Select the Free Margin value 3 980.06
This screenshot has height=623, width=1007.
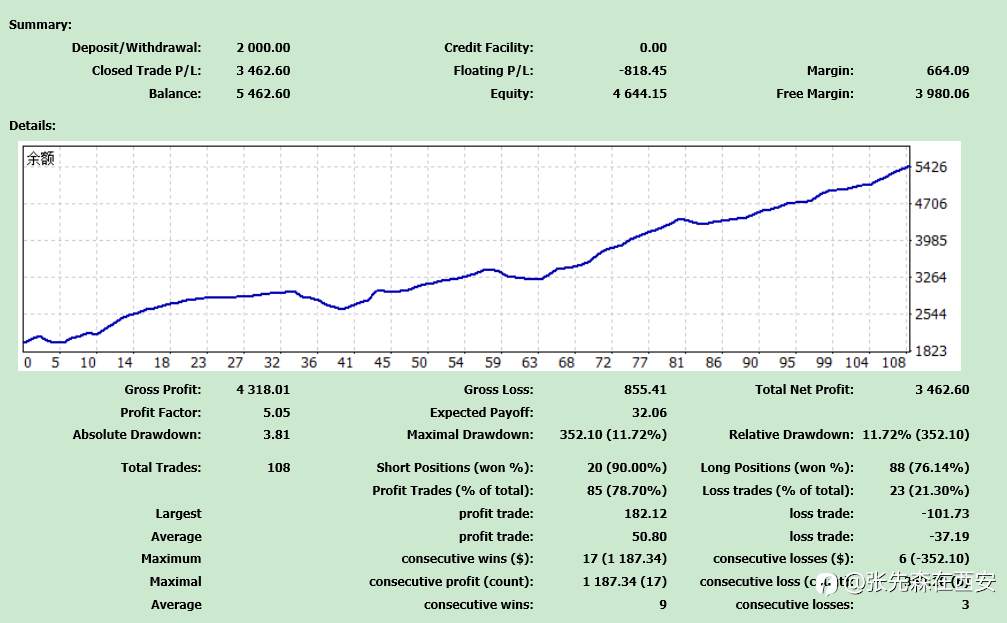click(942, 94)
